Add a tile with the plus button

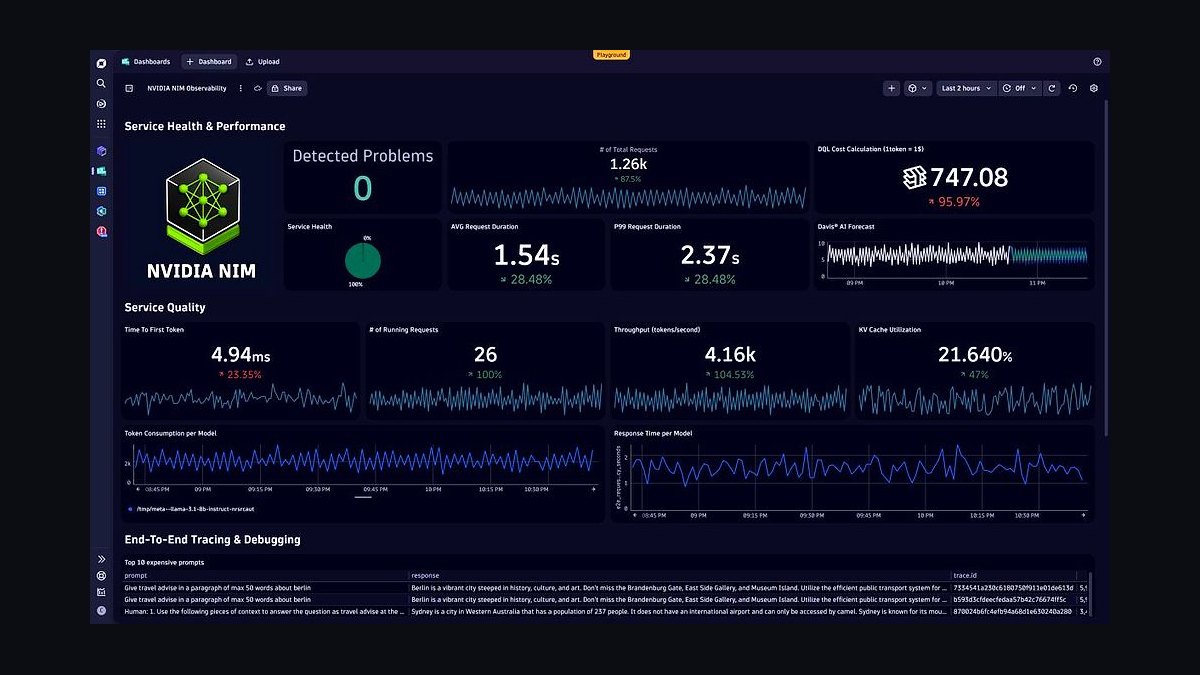click(x=892, y=88)
